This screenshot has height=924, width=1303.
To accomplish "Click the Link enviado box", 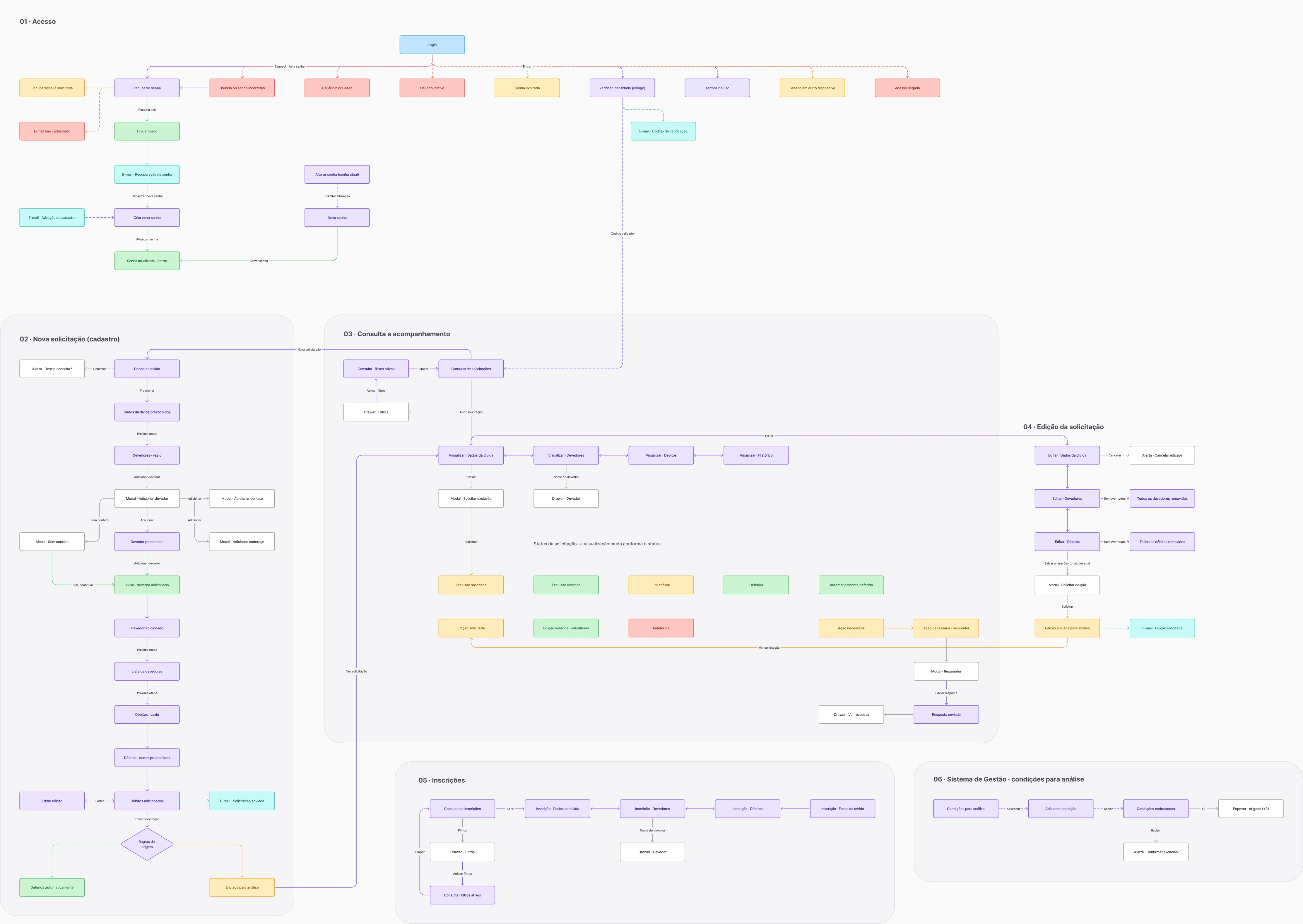I will [147, 131].
